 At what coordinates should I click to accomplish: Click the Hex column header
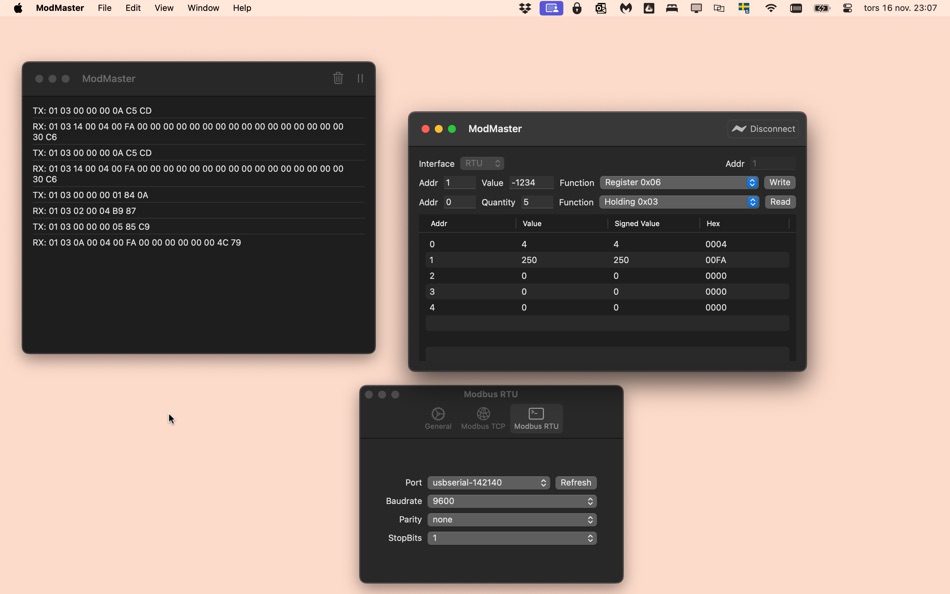click(713, 224)
